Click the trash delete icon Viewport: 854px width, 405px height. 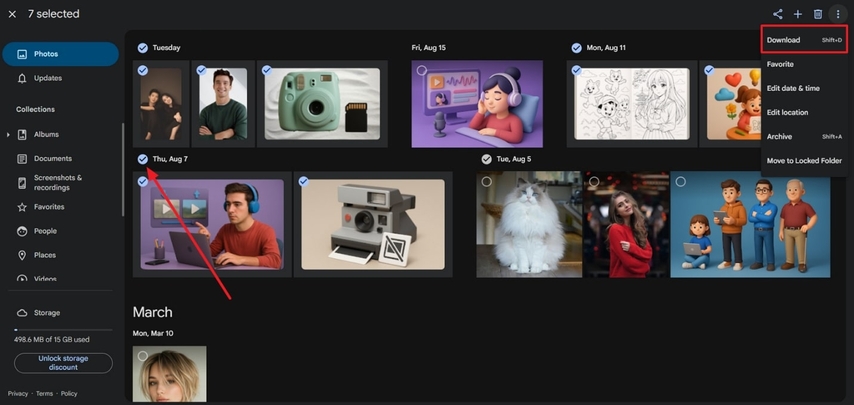[818, 14]
